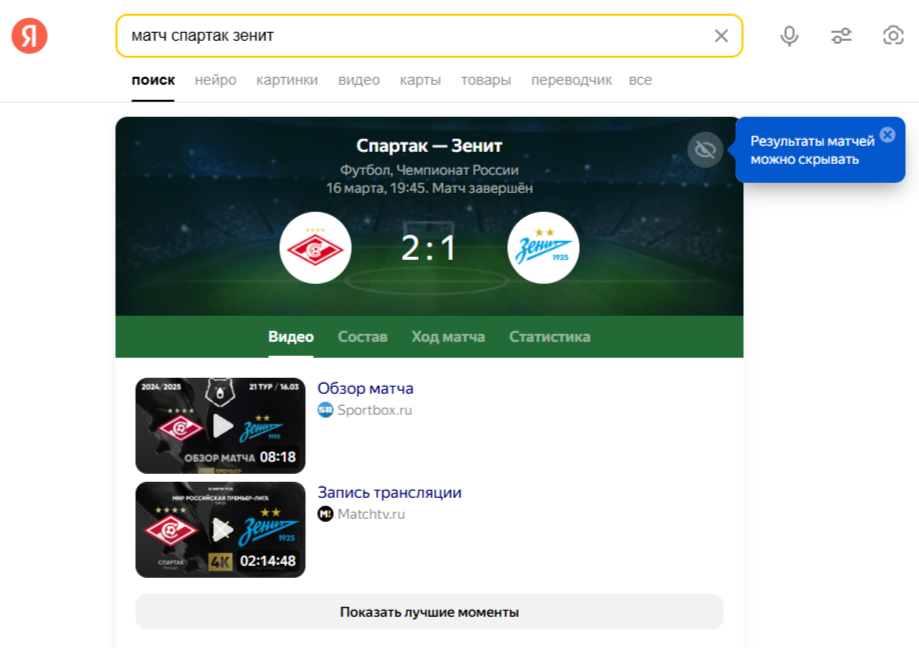919x648 pixels.
Task: Select the нейро search category
Action: pos(216,80)
